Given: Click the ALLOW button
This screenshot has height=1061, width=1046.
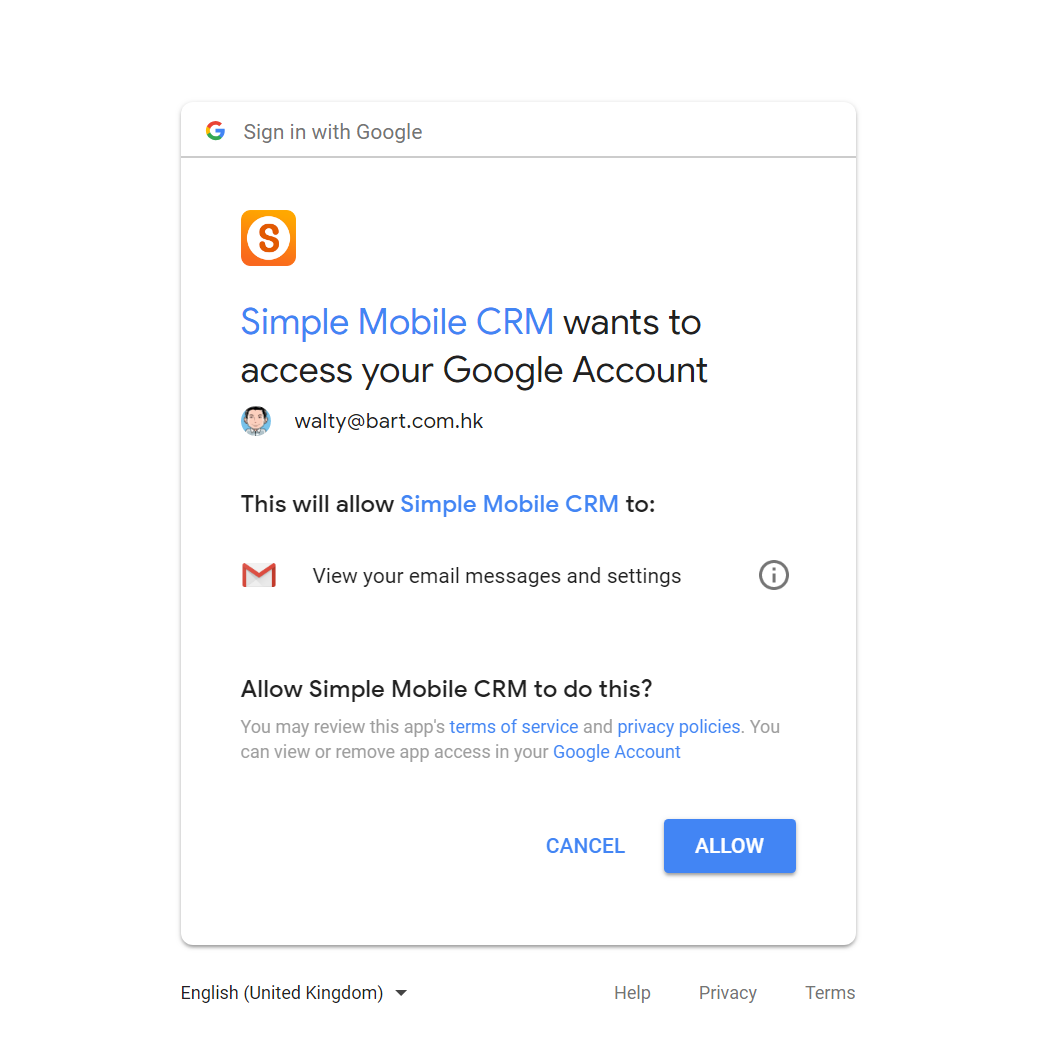Looking at the screenshot, I should [729, 846].
